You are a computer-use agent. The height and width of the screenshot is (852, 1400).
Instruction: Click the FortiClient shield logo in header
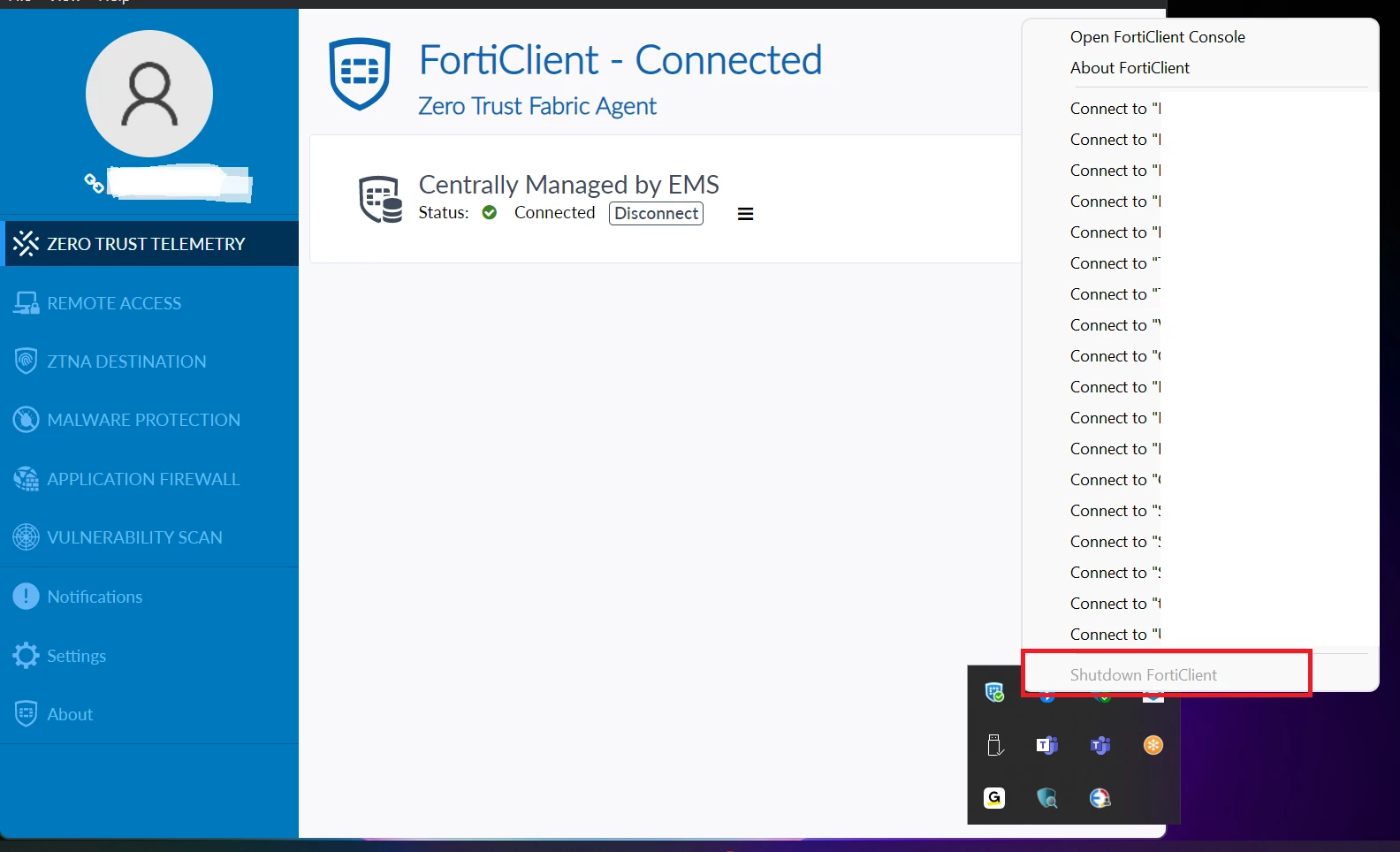click(x=360, y=74)
